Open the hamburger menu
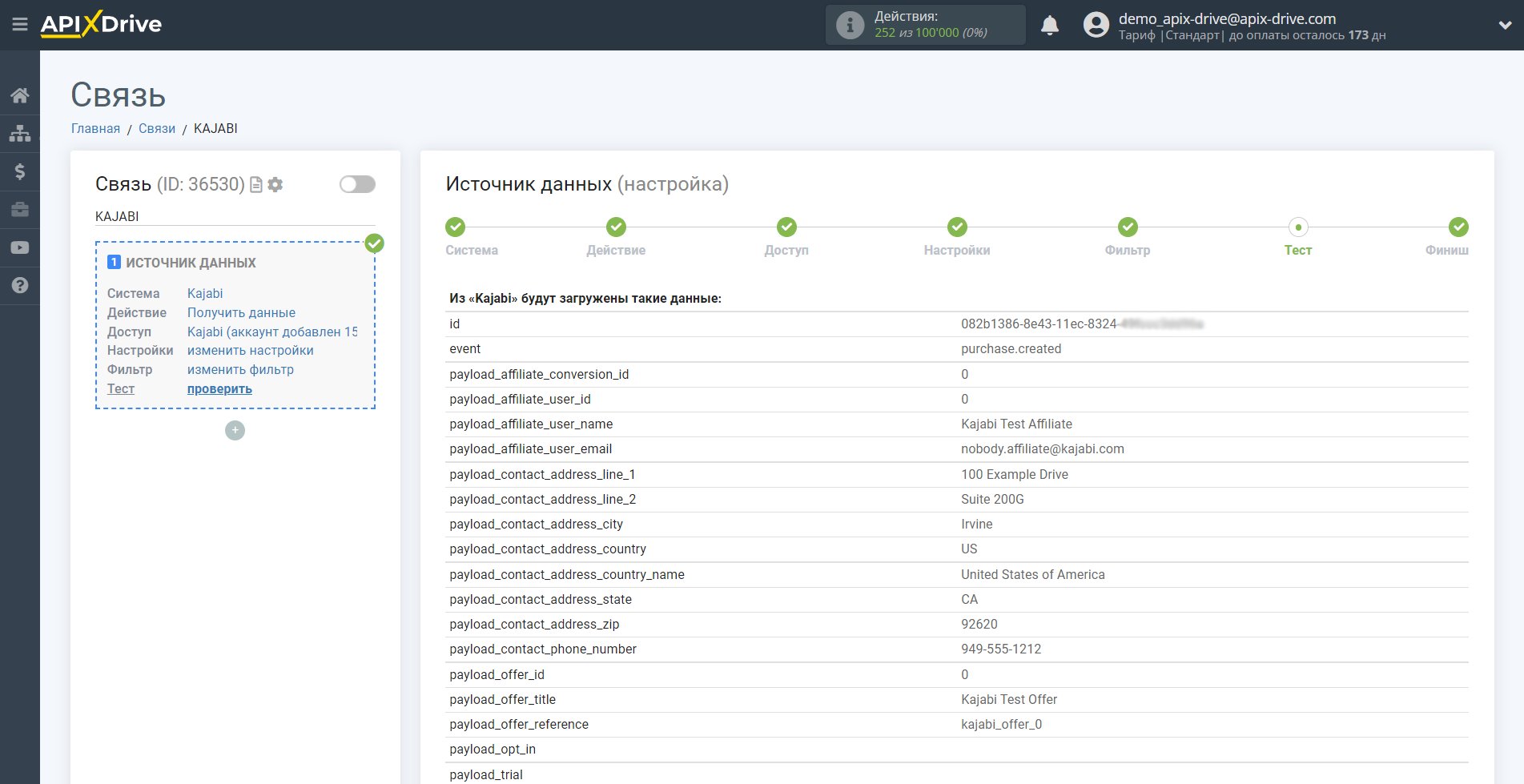Screen dimensions: 1524x784 (x=20, y=25)
